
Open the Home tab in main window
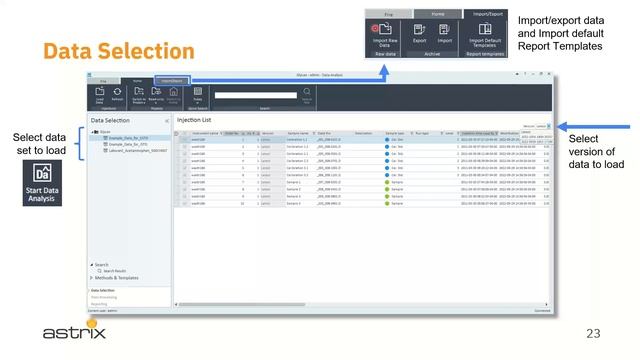[x=137, y=80]
